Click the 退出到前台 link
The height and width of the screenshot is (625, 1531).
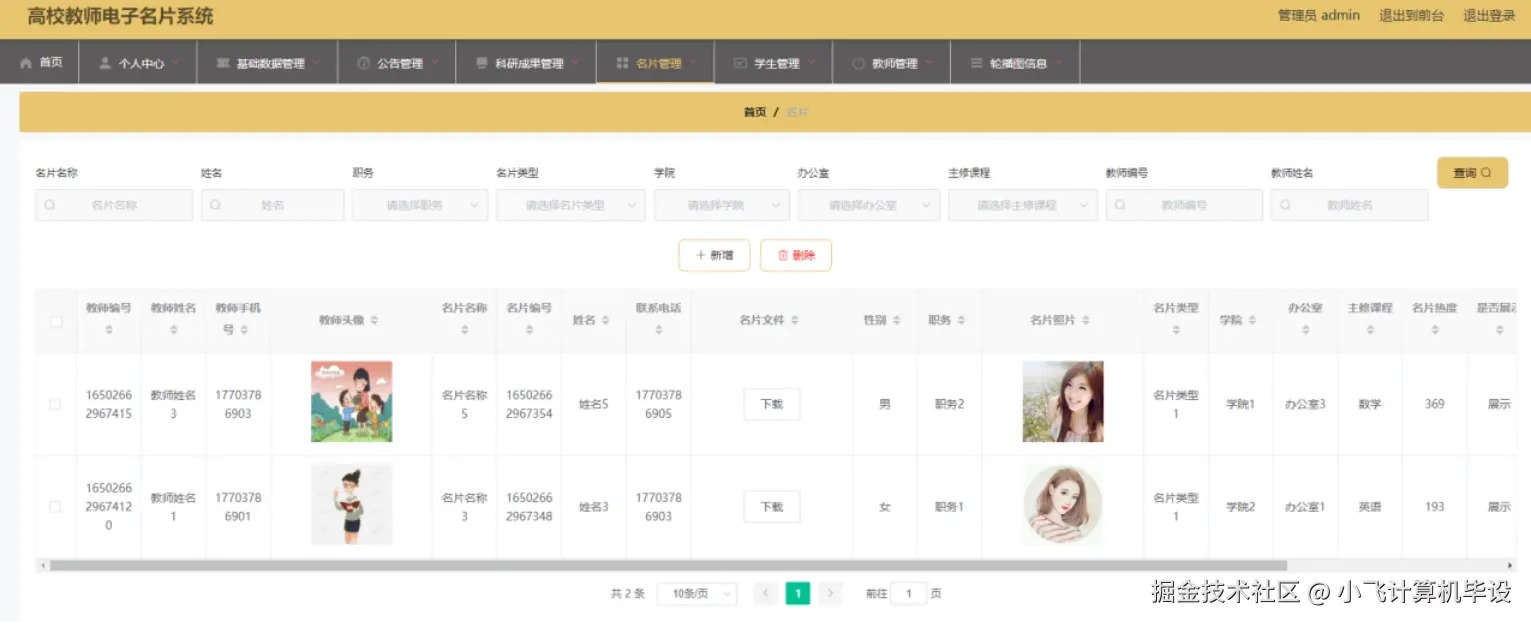coord(1411,15)
